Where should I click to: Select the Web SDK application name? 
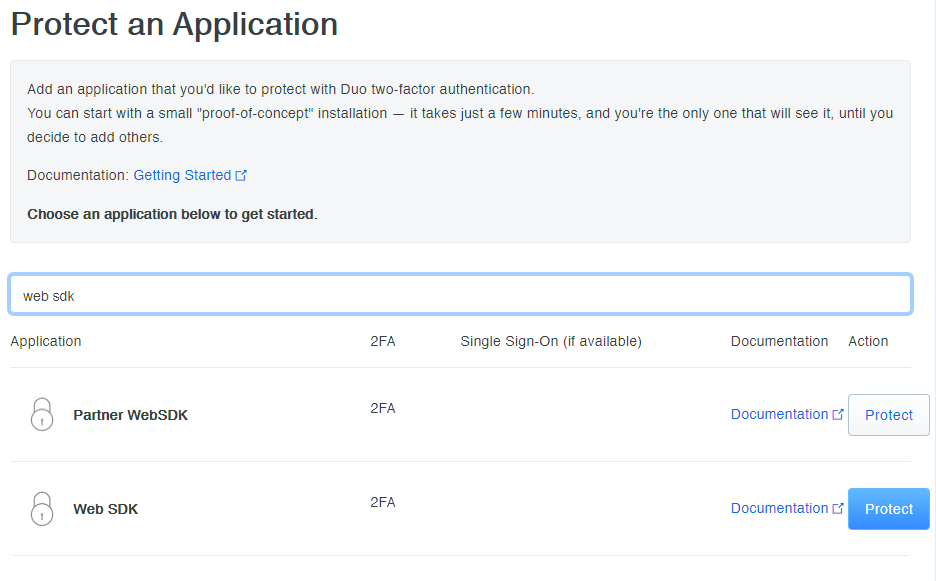[x=106, y=509]
